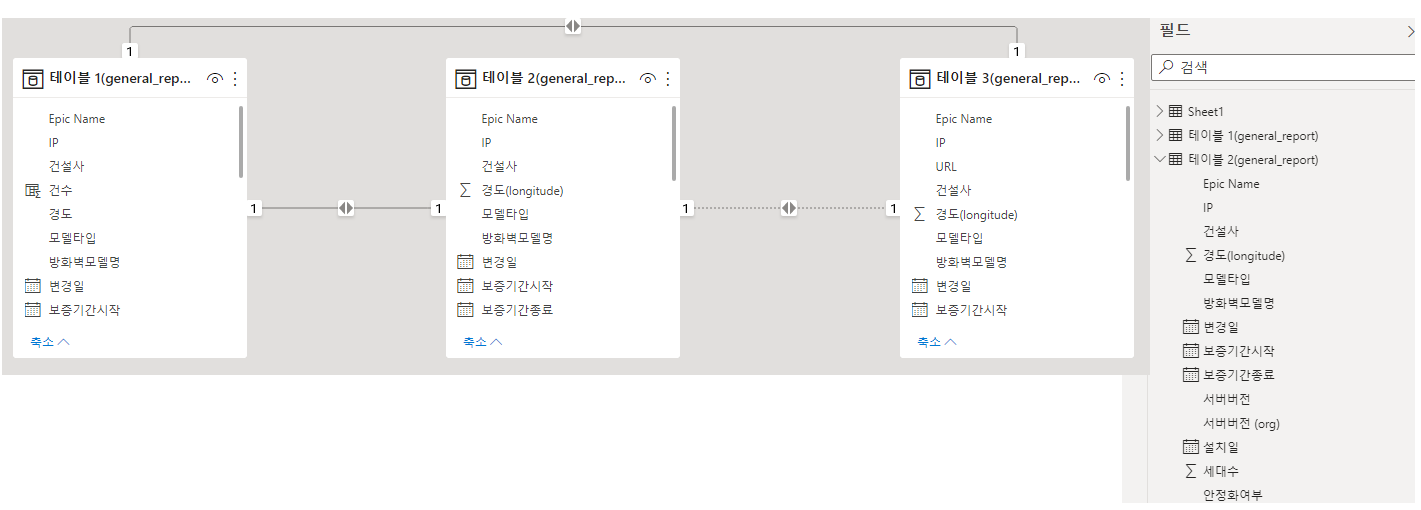Expand Sheet1 in the fields list

pos(1160,111)
